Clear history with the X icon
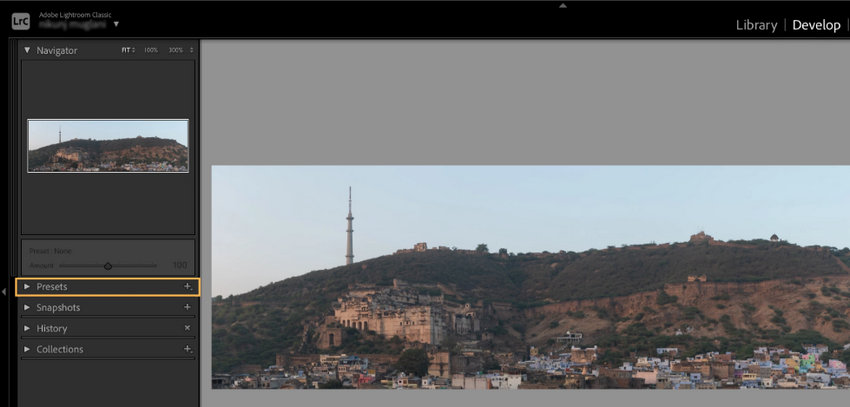The height and width of the screenshot is (407, 850). click(x=188, y=328)
